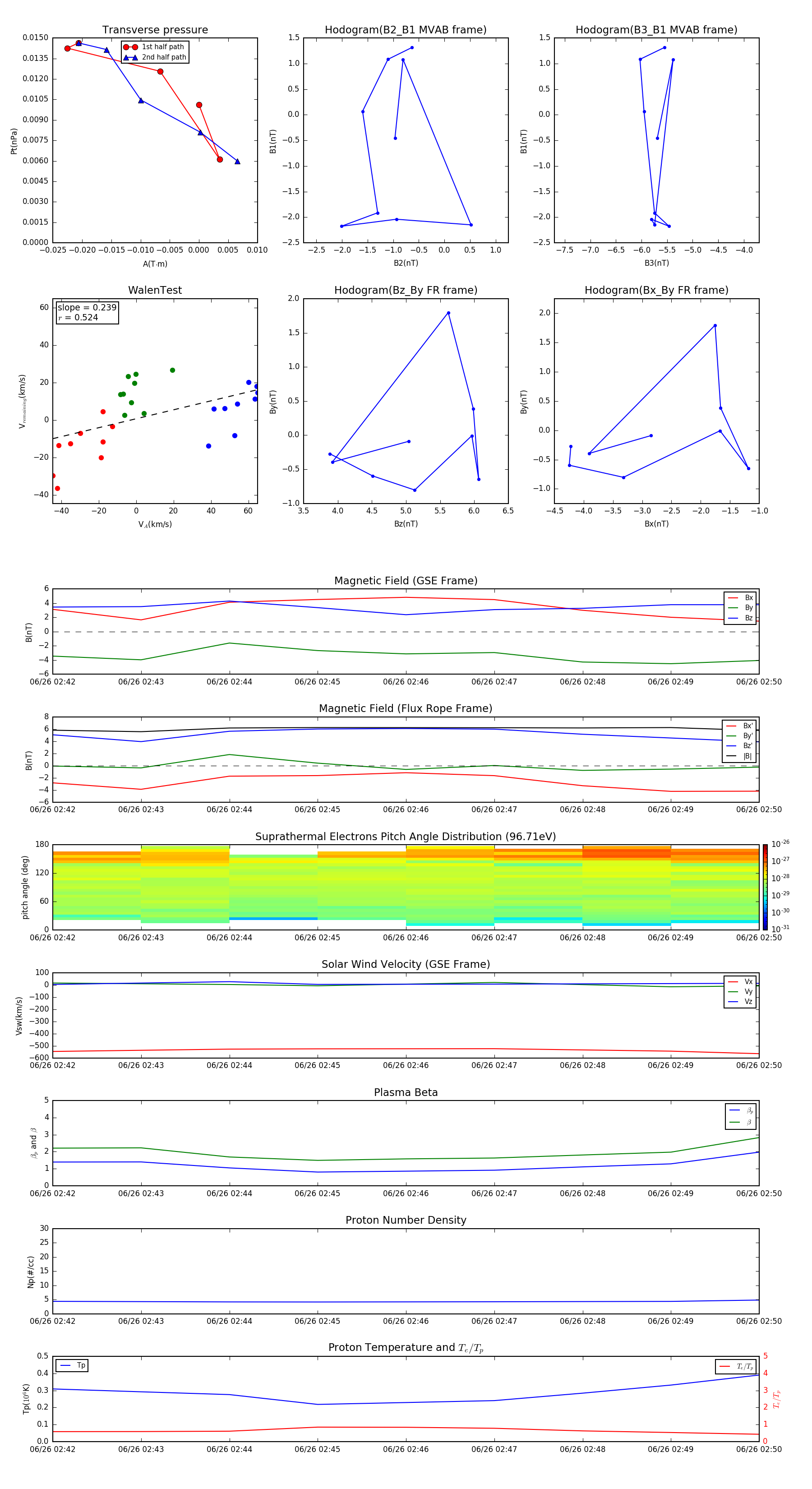Viewport: 812px width, 1489px height.
Task: Click the 'Vsw(km/s)' y-axis label
Action: (x=19, y=1015)
